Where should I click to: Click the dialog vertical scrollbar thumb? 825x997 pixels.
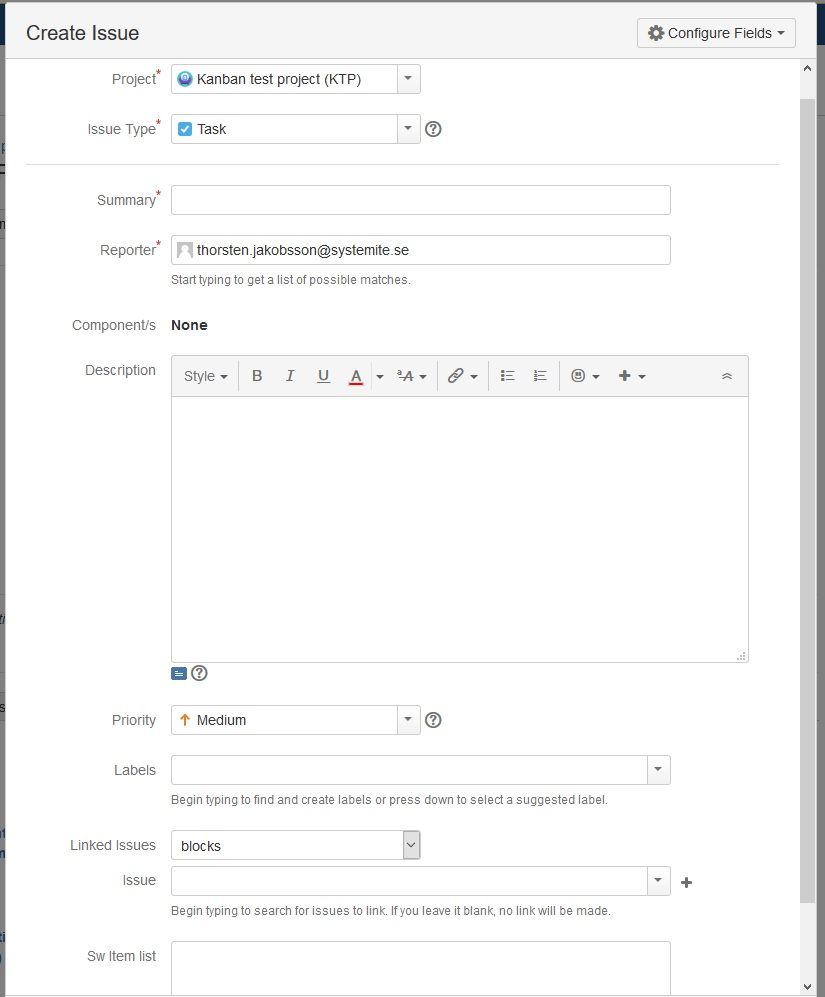[x=807, y=500]
